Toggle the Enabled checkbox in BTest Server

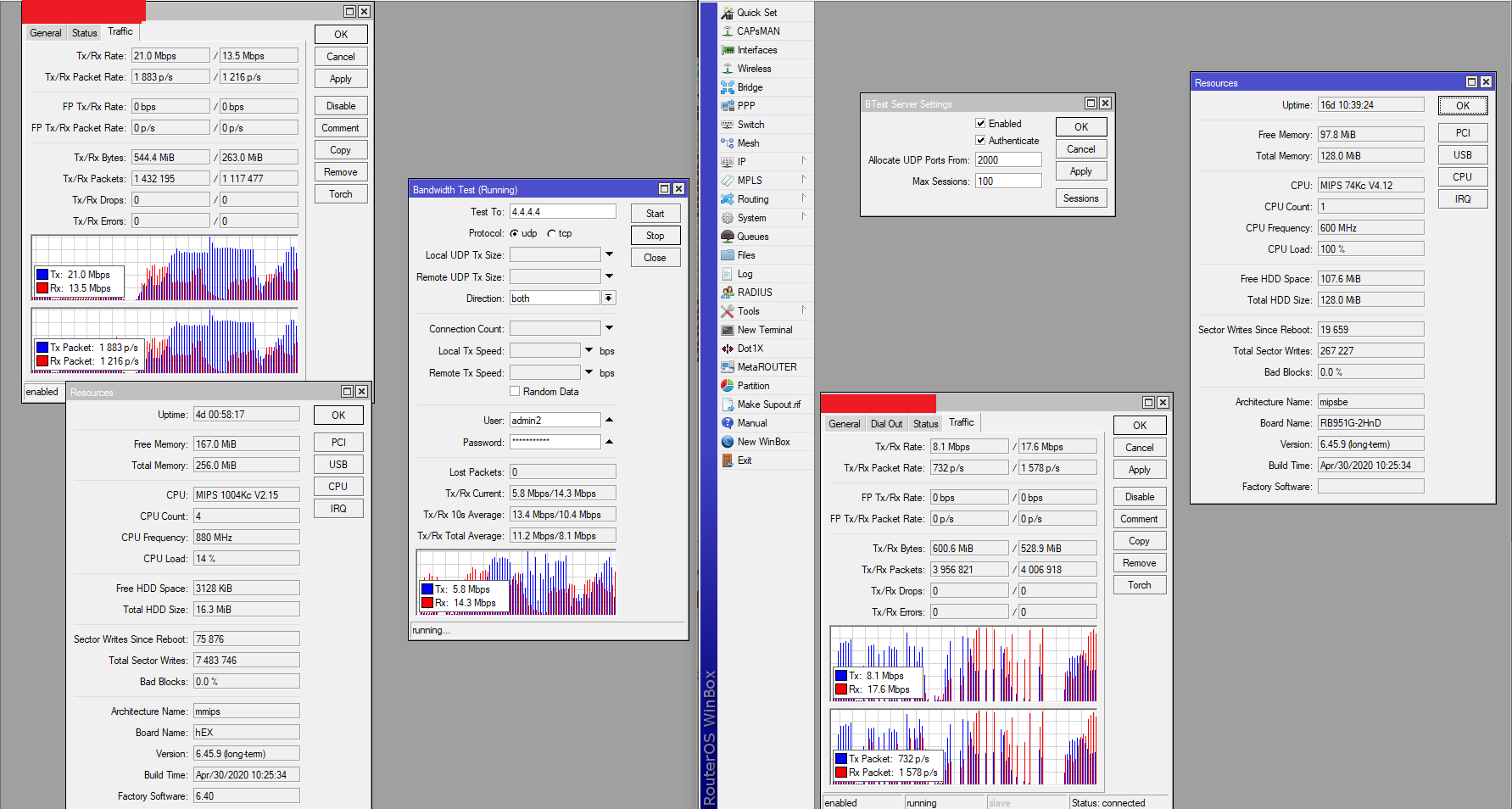coord(980,124)
